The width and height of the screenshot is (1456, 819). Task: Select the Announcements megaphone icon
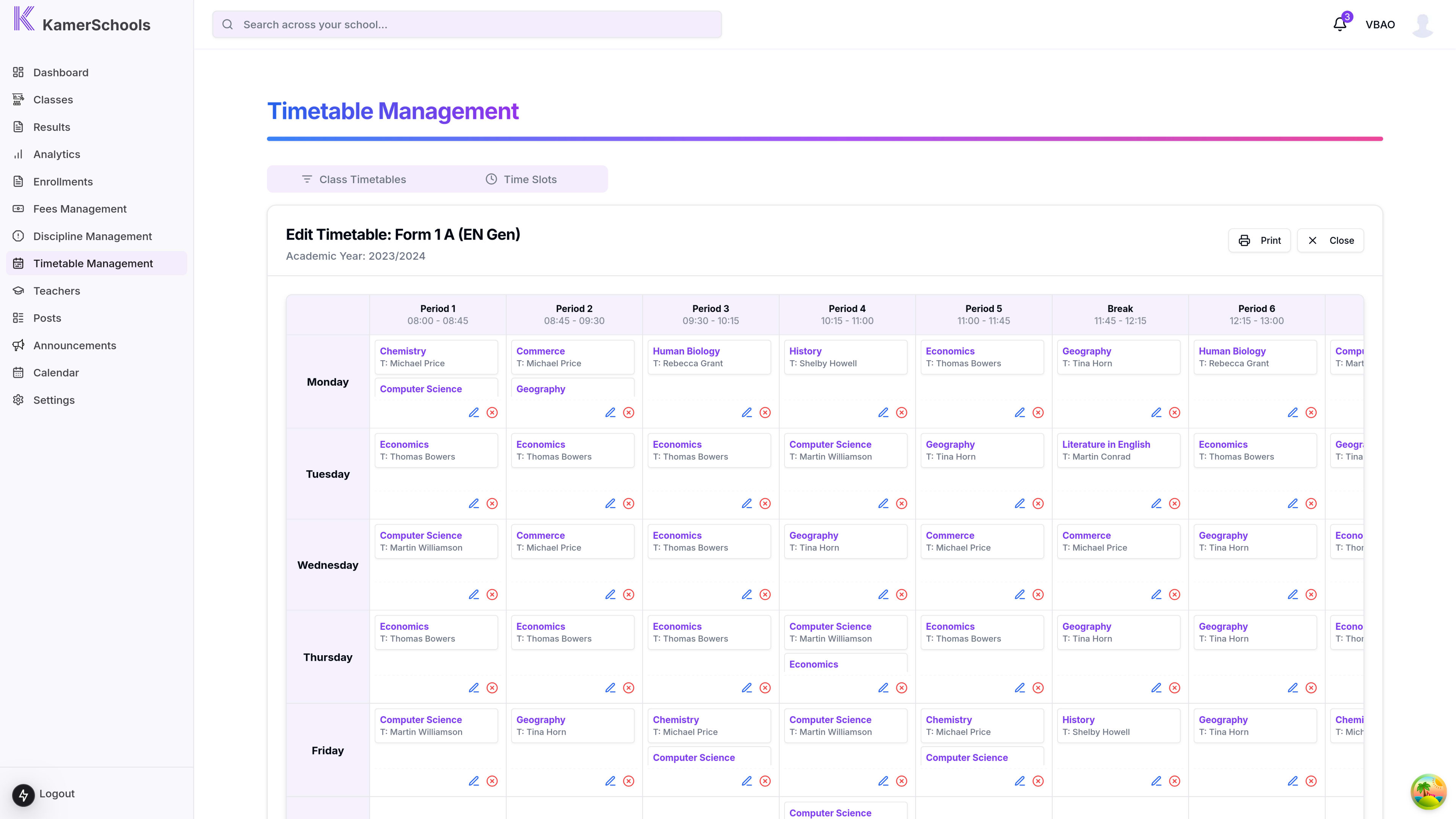click(18, 345)
